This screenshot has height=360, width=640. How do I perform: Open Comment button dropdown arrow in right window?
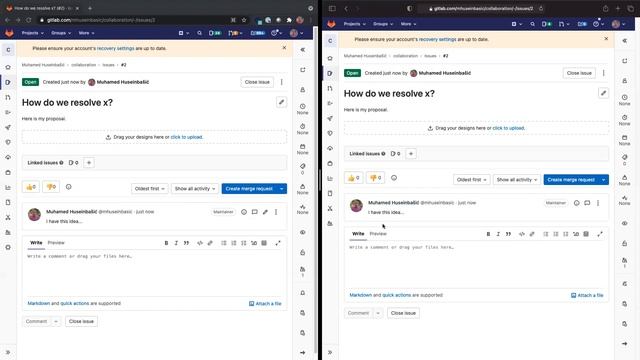click(x=378, y=313)
